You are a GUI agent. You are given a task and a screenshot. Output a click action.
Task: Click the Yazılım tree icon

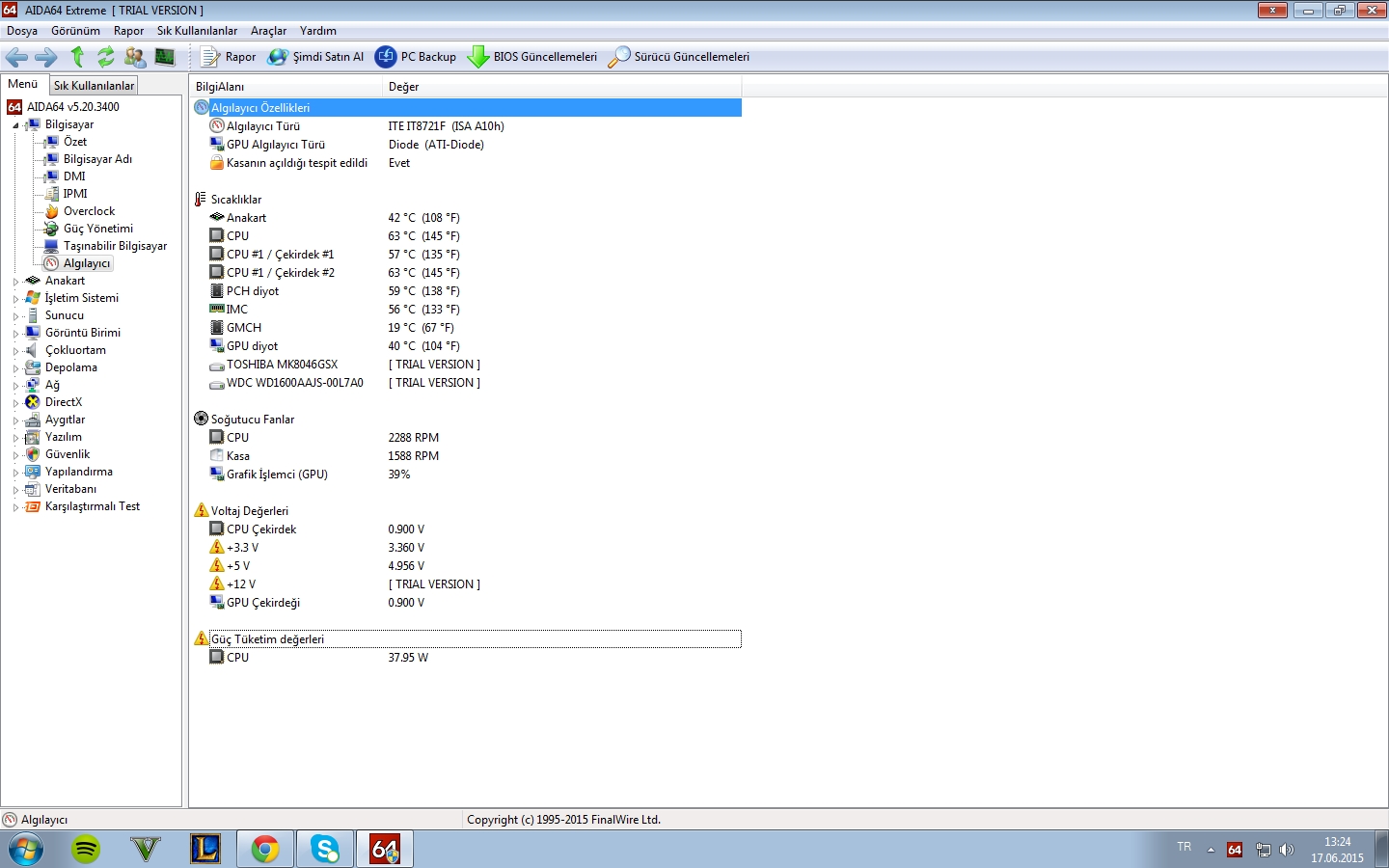[x=33, y=437]
